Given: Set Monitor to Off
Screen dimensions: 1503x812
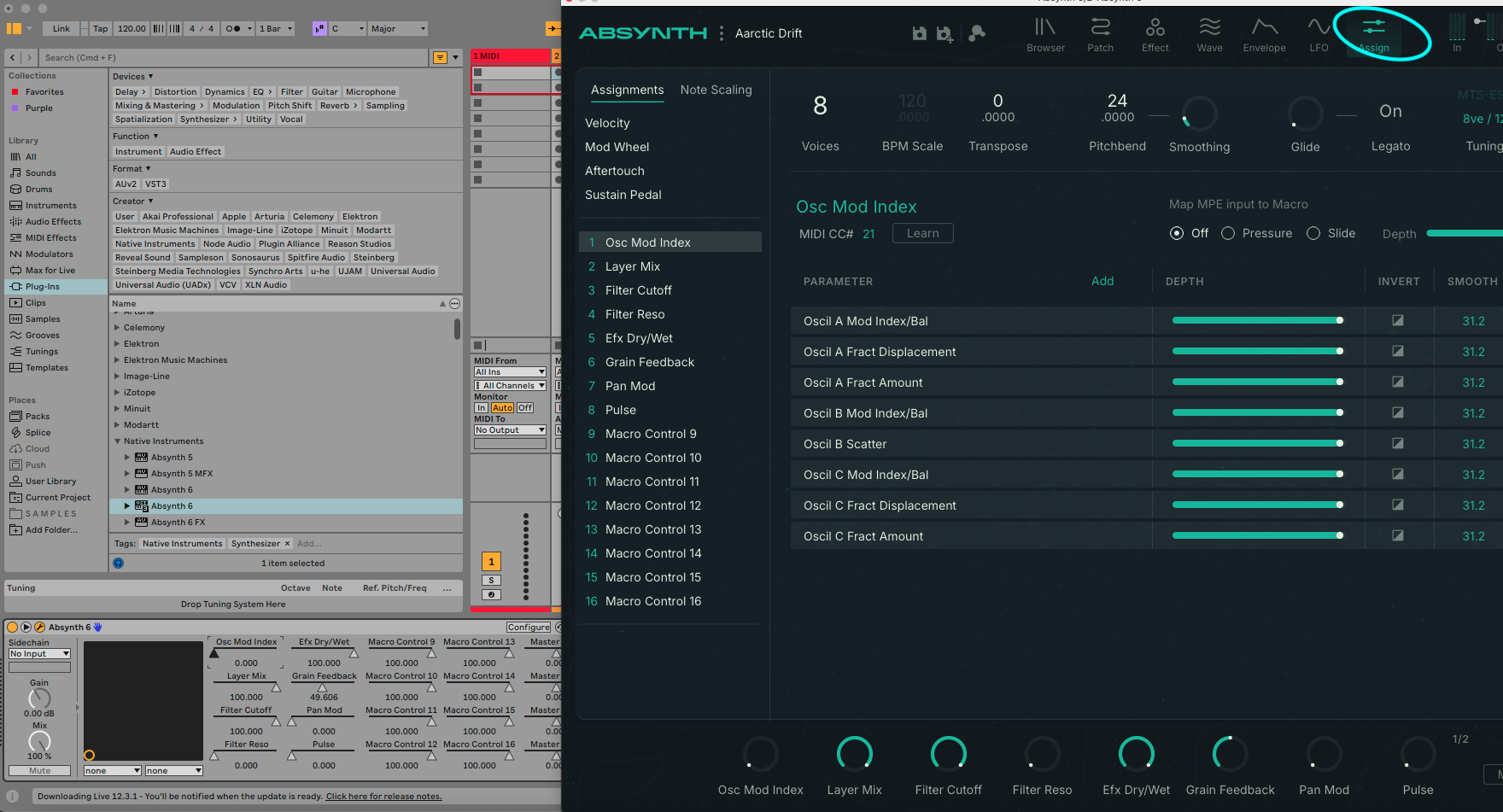Looking at the screenshot, I should [525, 408].
